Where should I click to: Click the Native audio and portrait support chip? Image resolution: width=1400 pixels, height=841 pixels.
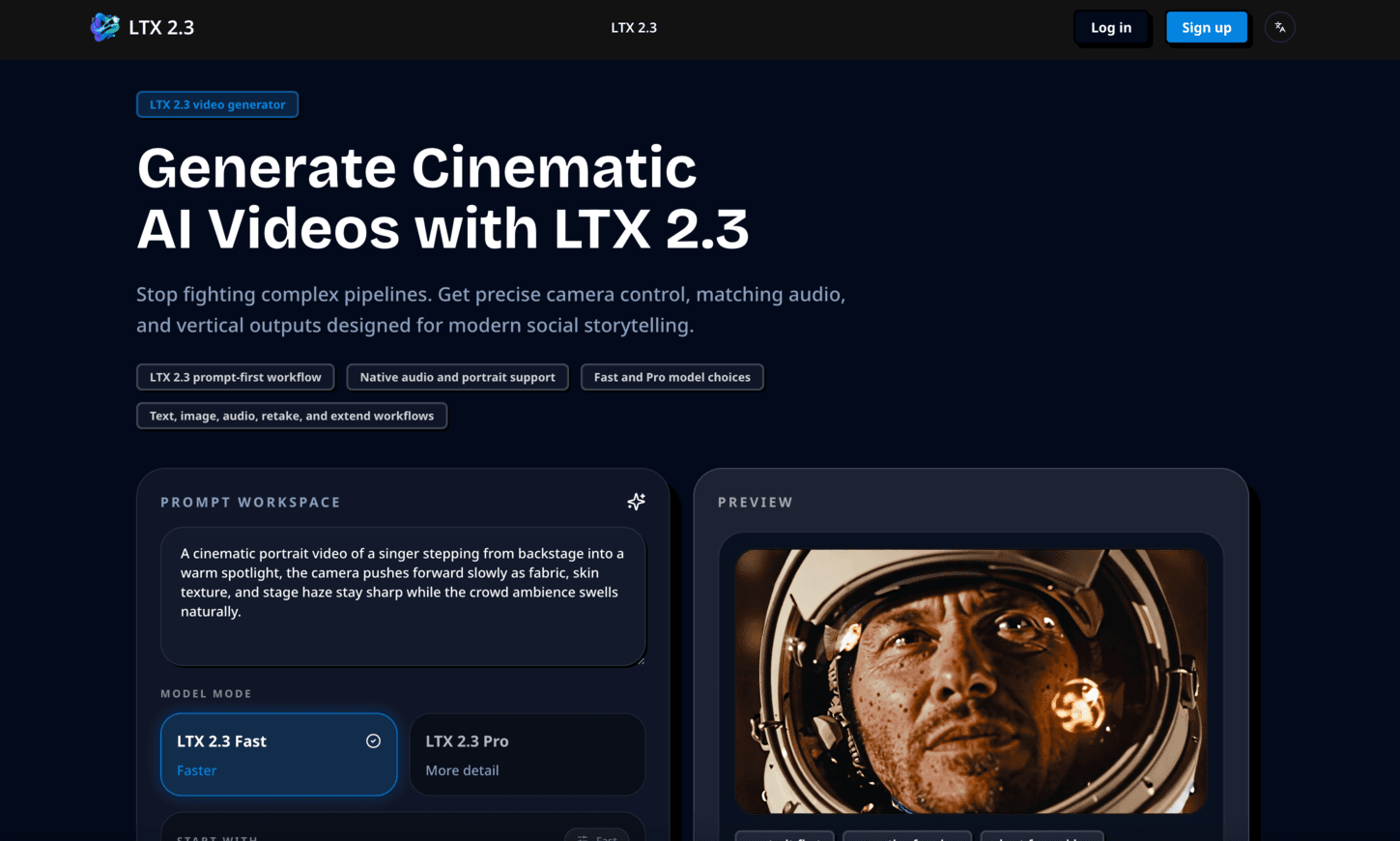[457, 377]
